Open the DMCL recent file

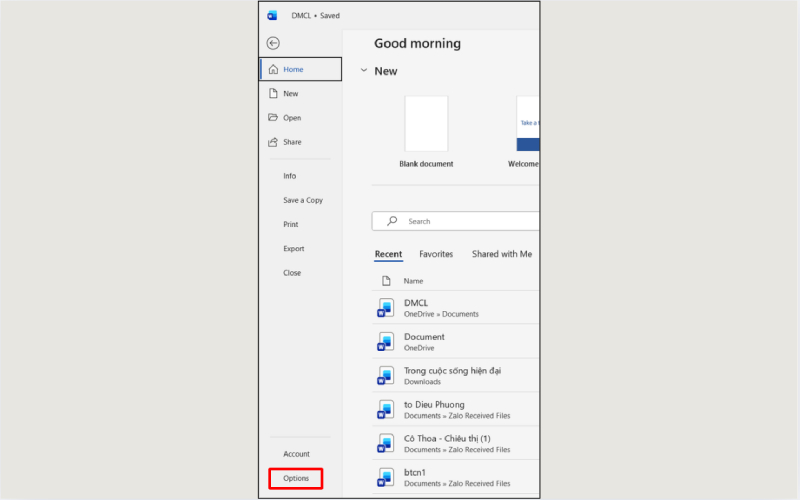[456, 308]
